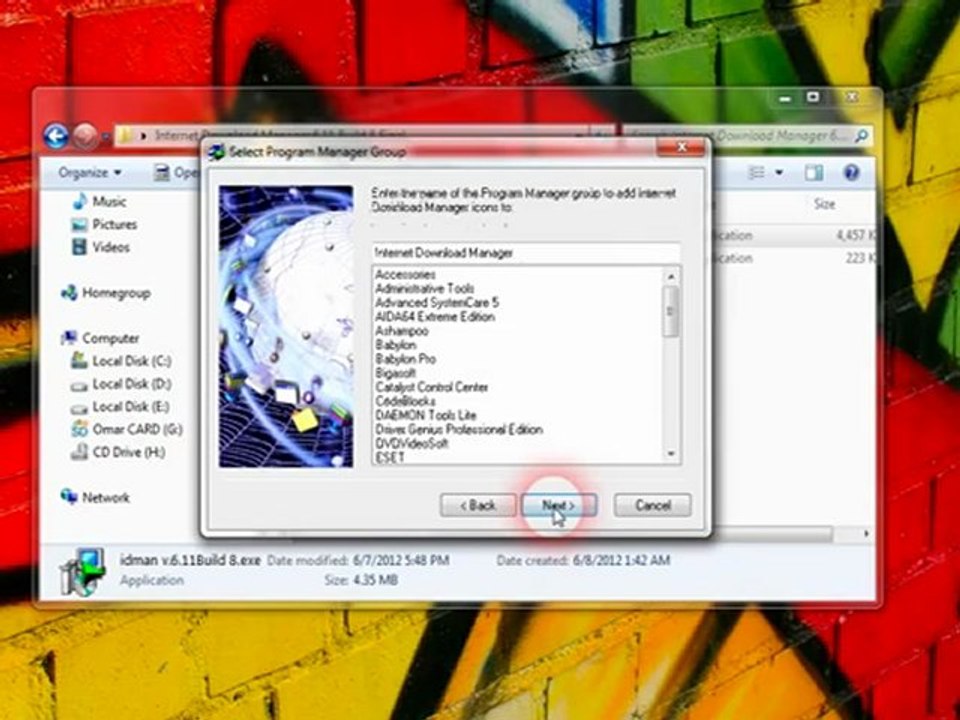Click the group list scroll up arrow
Viewport: 960px width, 720px height.
coord(671,276)
